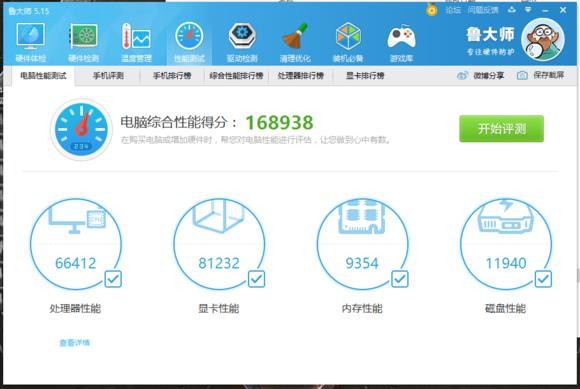Open the 温度管理 thermometer icon
The width and height of the screenshot is (580, 389).
point(136,37)
